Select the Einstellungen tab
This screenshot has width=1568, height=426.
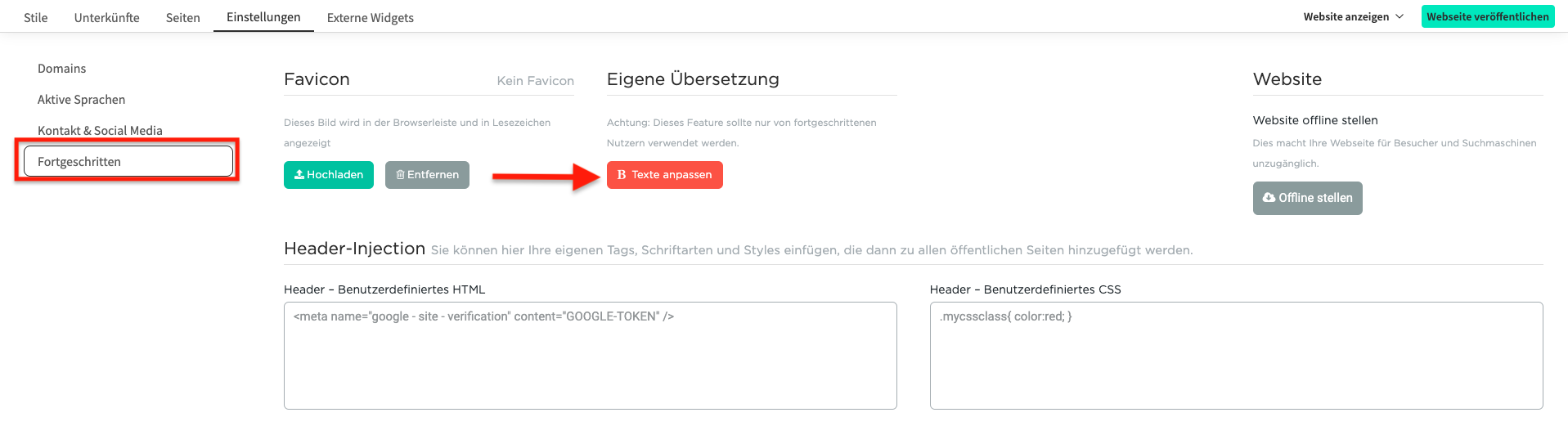[263, 16]
